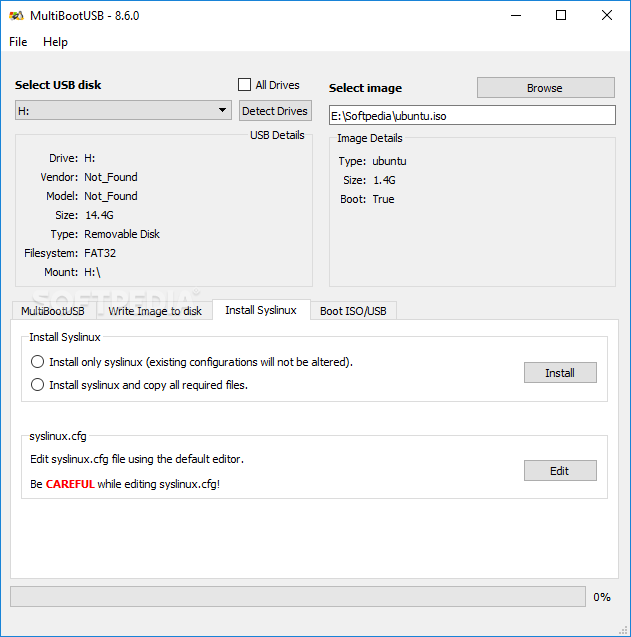Minimize the MultiBootUSB window
Image resolution: width=631 pixels, height=637 pixels.
pos(516,15)
